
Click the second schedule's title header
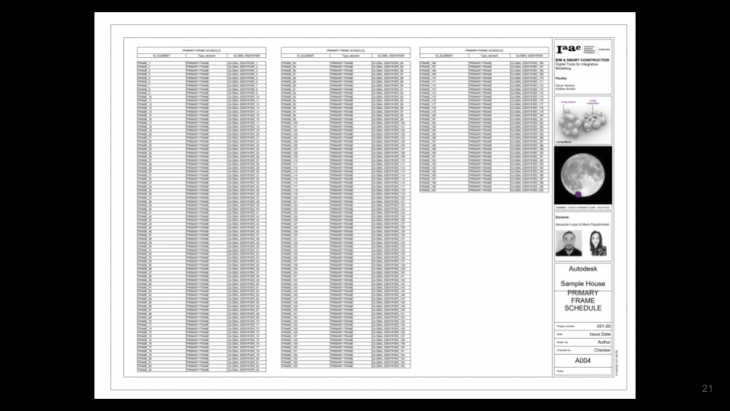(345, 49)
